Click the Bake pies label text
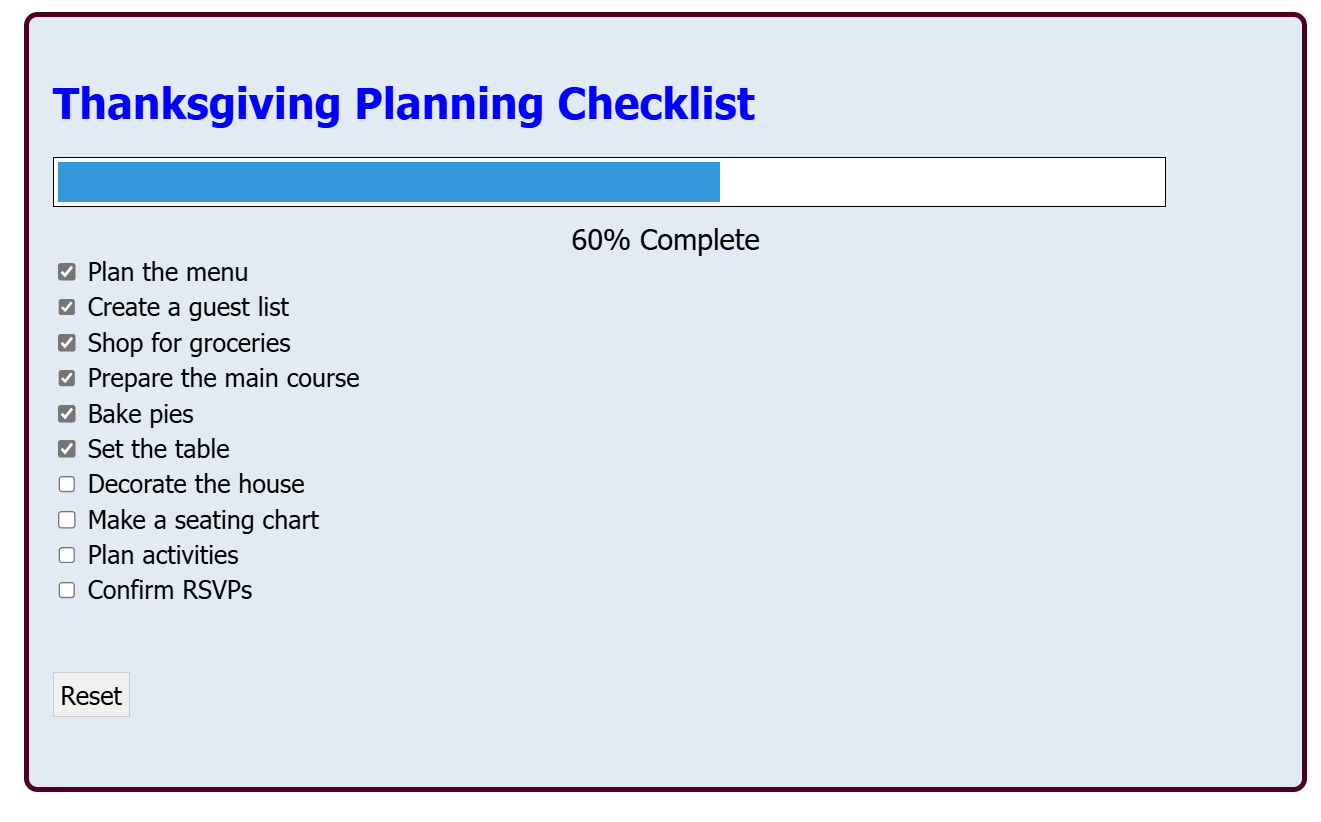Screen dimensions: 1321x822 pyautogui.click(x=141, y=414)
